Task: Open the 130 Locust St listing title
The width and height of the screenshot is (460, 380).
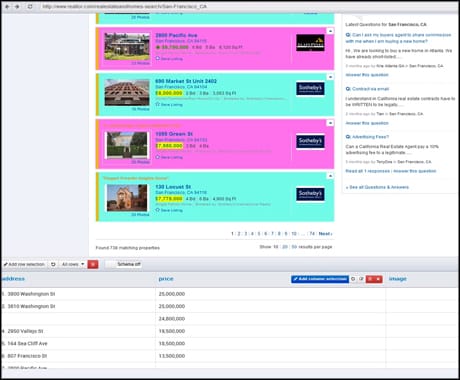Action: point(173,187)
